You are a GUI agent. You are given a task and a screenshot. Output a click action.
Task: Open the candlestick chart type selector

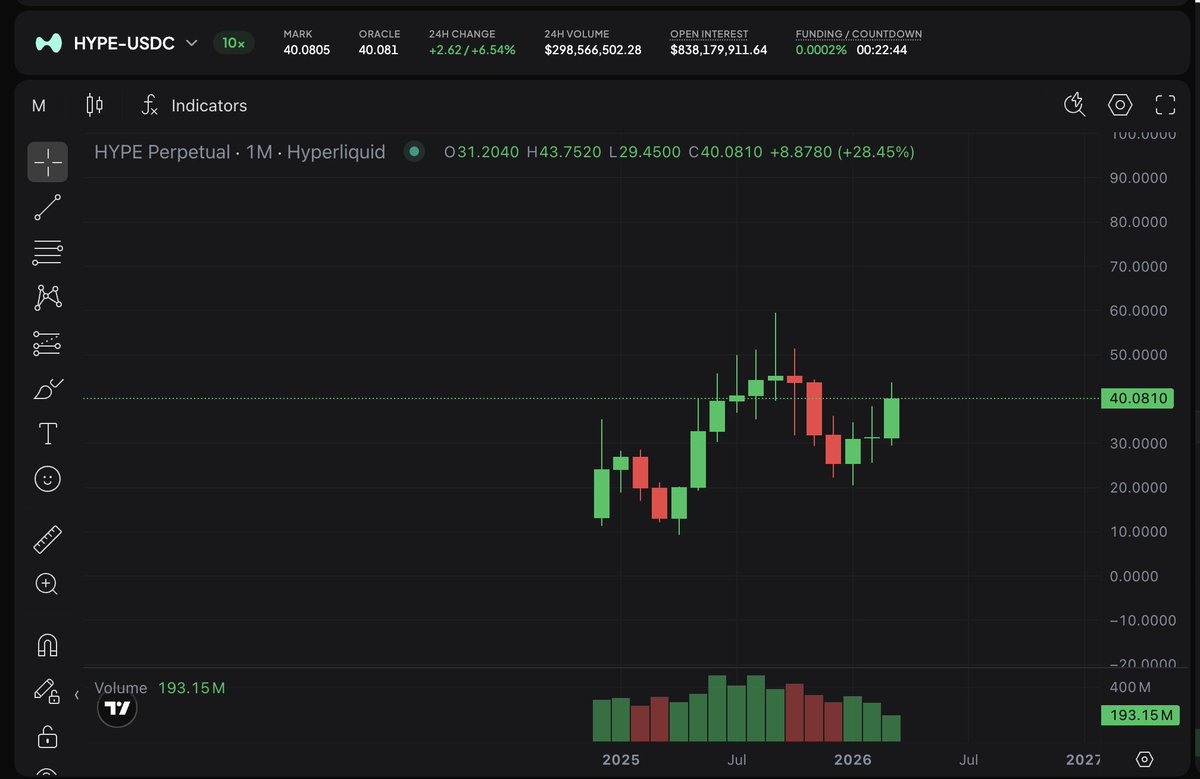[x=95, y=105]
